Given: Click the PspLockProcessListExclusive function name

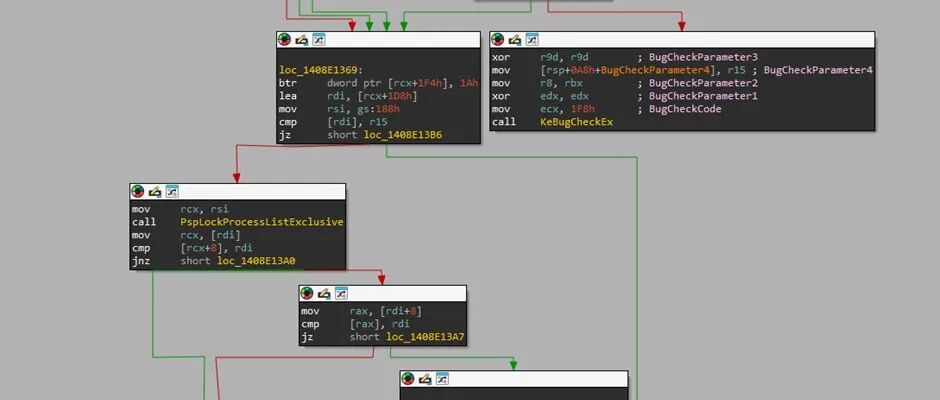Looking at the screenshot, I should 262,222.
